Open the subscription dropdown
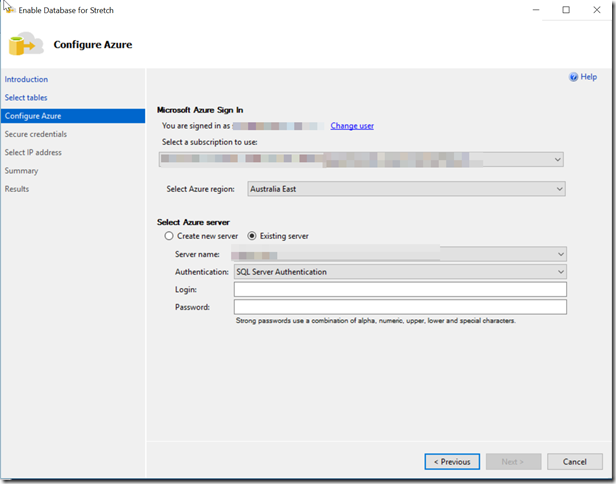The height and width of the screenshot is (484, 616). point(361,160)
